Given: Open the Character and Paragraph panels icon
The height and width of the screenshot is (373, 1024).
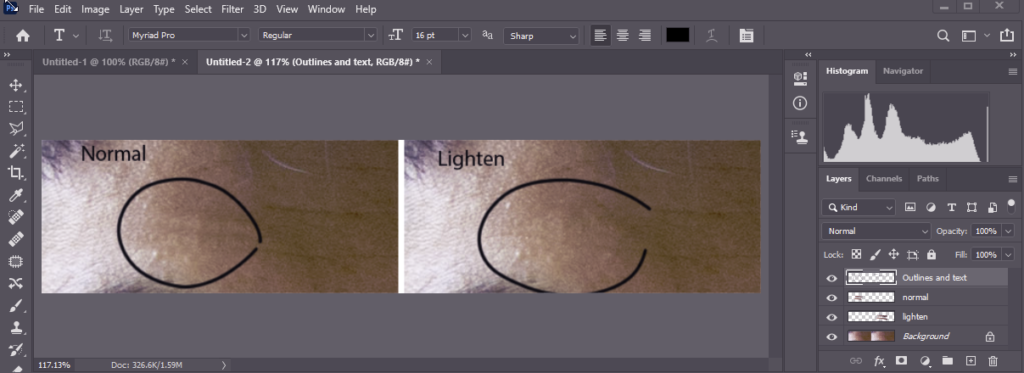Looking at the screenshot, I should (746, 36).
